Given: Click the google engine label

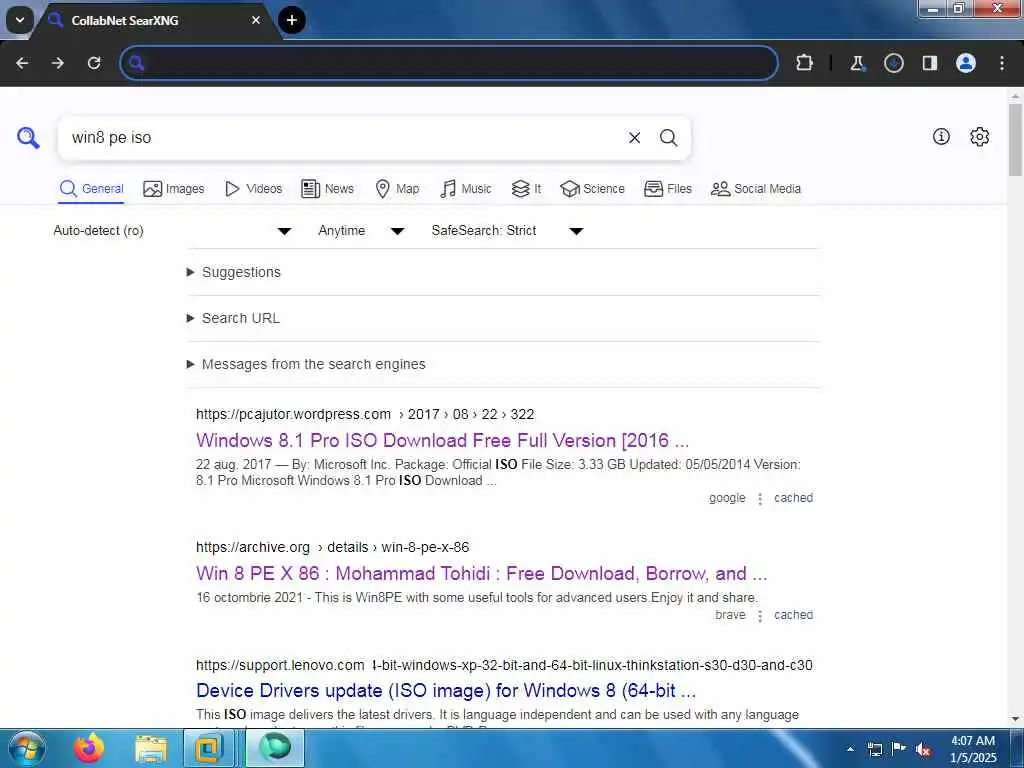Looking at the screenshot, I should [727, 498].
